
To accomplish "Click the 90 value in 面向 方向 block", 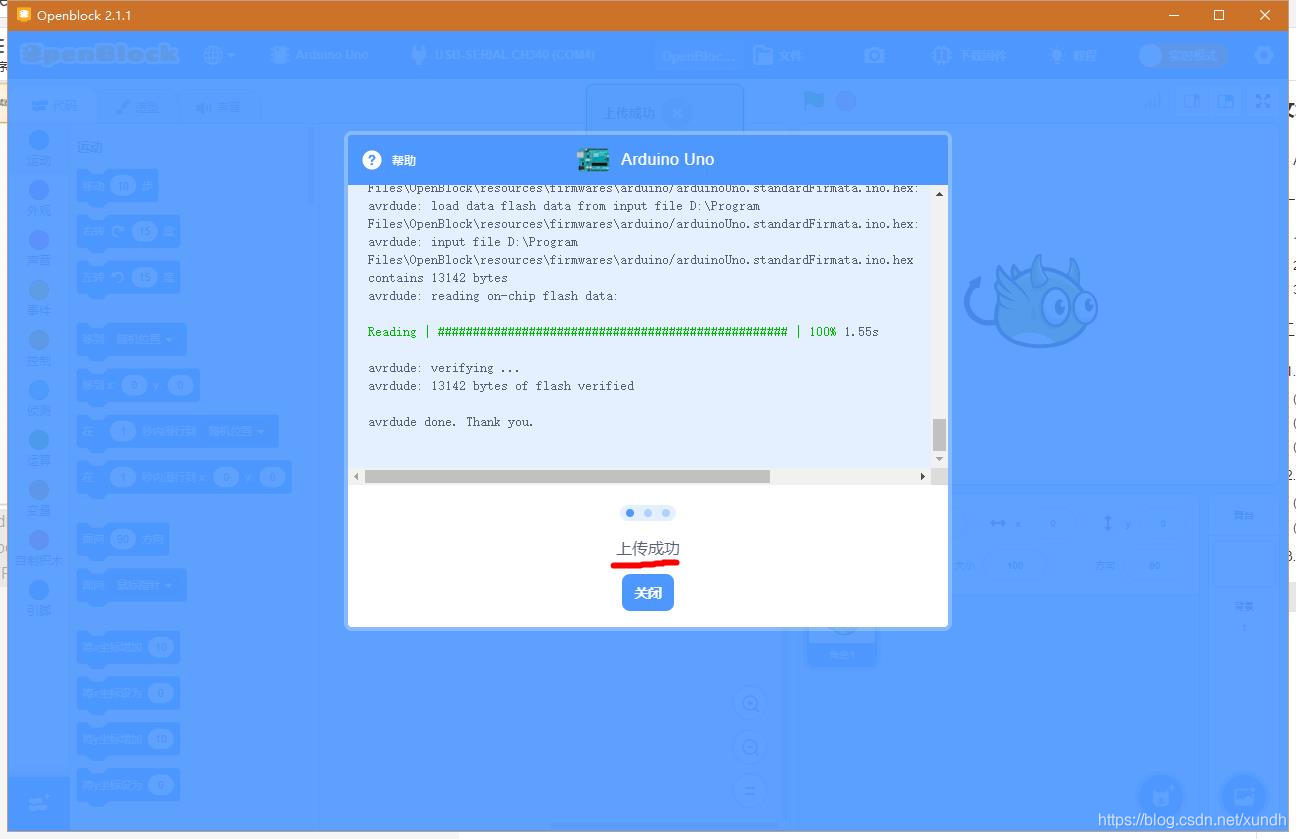I will [123, 539].
